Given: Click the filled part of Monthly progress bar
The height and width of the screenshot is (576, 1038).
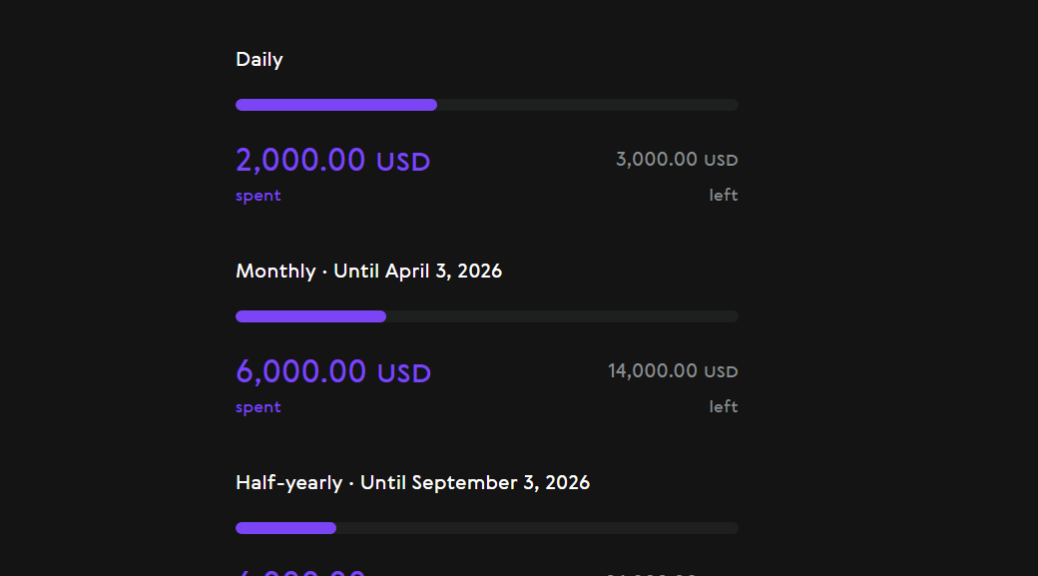Looking at the screenshot, I should 310,317.
